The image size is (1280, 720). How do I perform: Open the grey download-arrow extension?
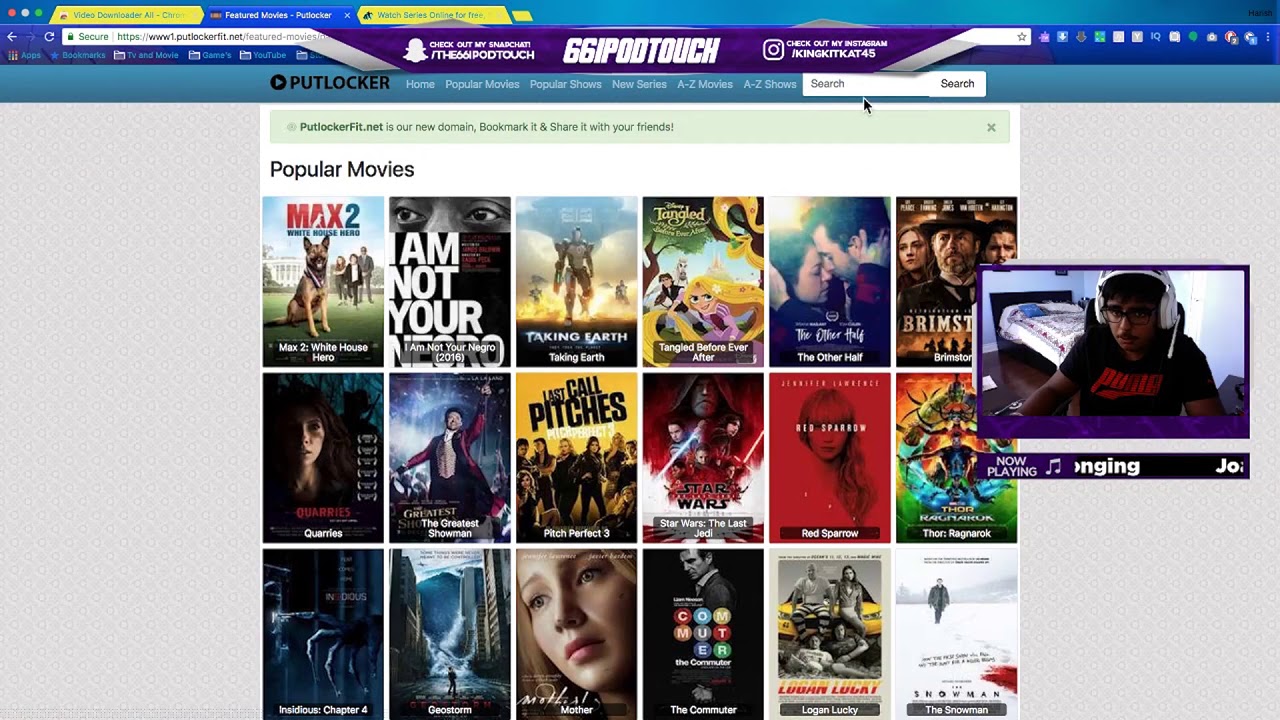[x=1081, y=37]
